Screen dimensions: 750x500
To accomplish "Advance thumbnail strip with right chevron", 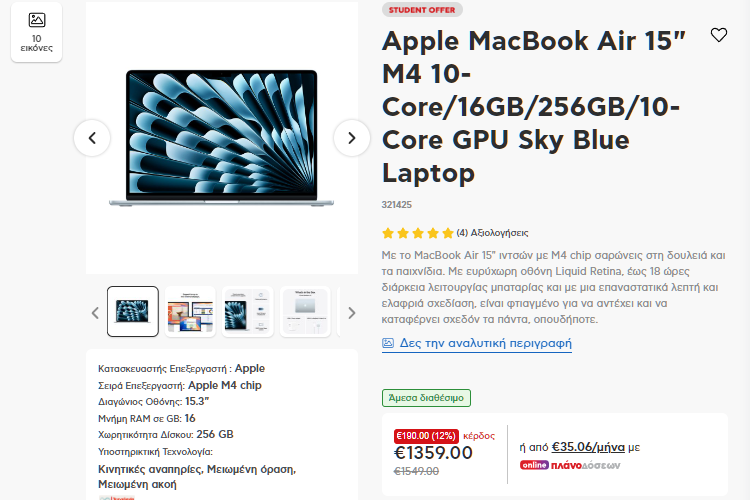I will click(352, 313).
